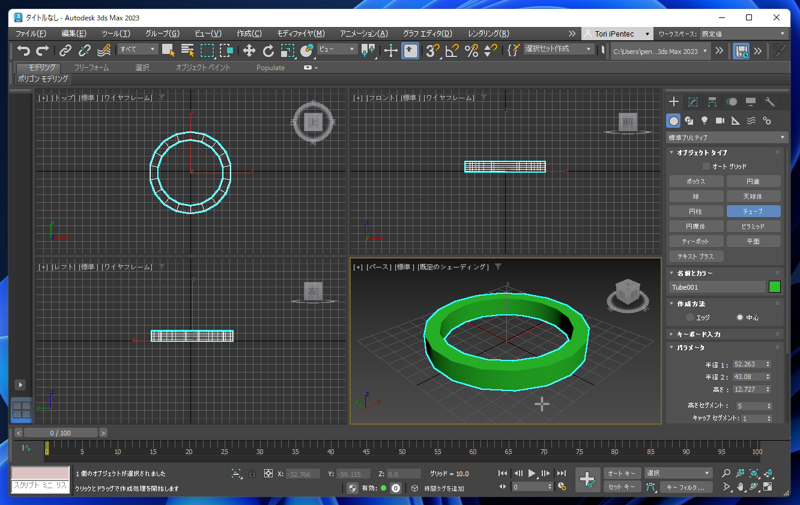The width and height of the screenshot is (800, 505).
Task: Click the ティーポット primitive button
Action: click(696, 241)
